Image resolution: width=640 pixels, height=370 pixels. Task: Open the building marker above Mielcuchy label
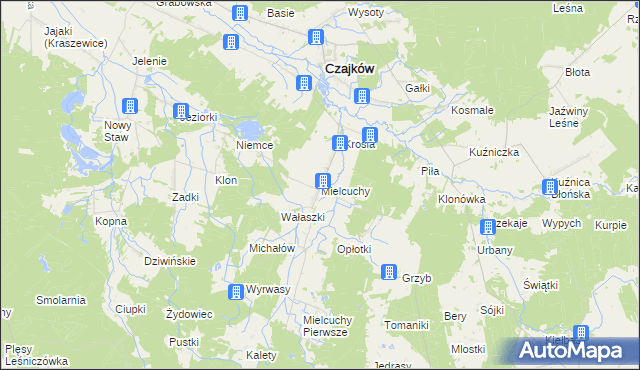[323, 181]
